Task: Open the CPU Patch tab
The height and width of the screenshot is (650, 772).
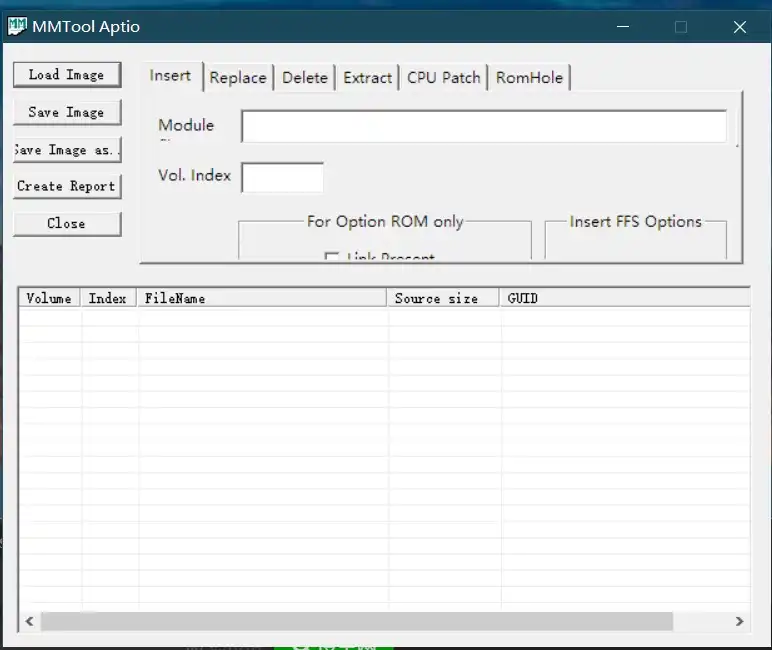Action: (444, 78)
